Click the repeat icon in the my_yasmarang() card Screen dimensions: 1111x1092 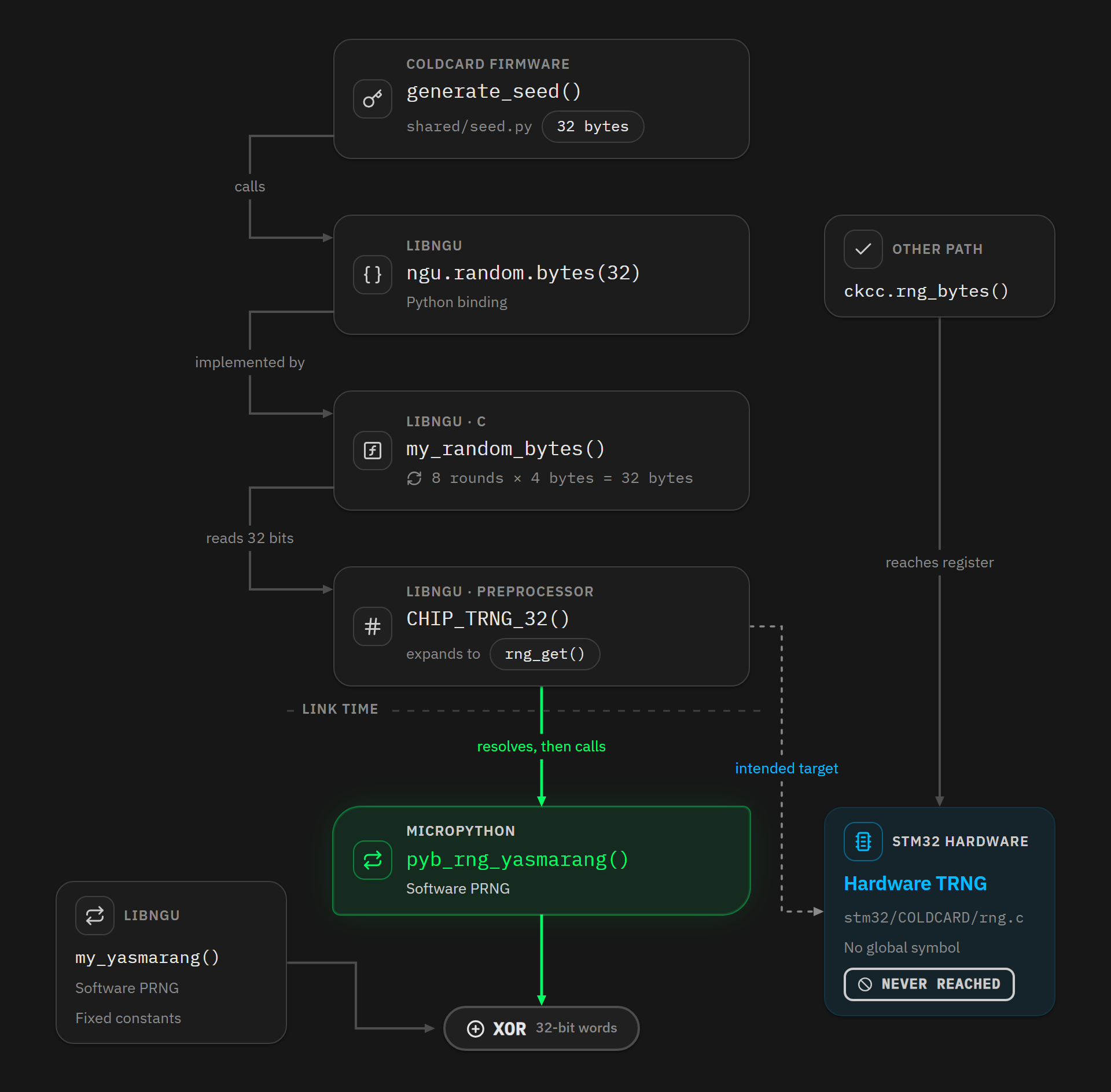95,916
